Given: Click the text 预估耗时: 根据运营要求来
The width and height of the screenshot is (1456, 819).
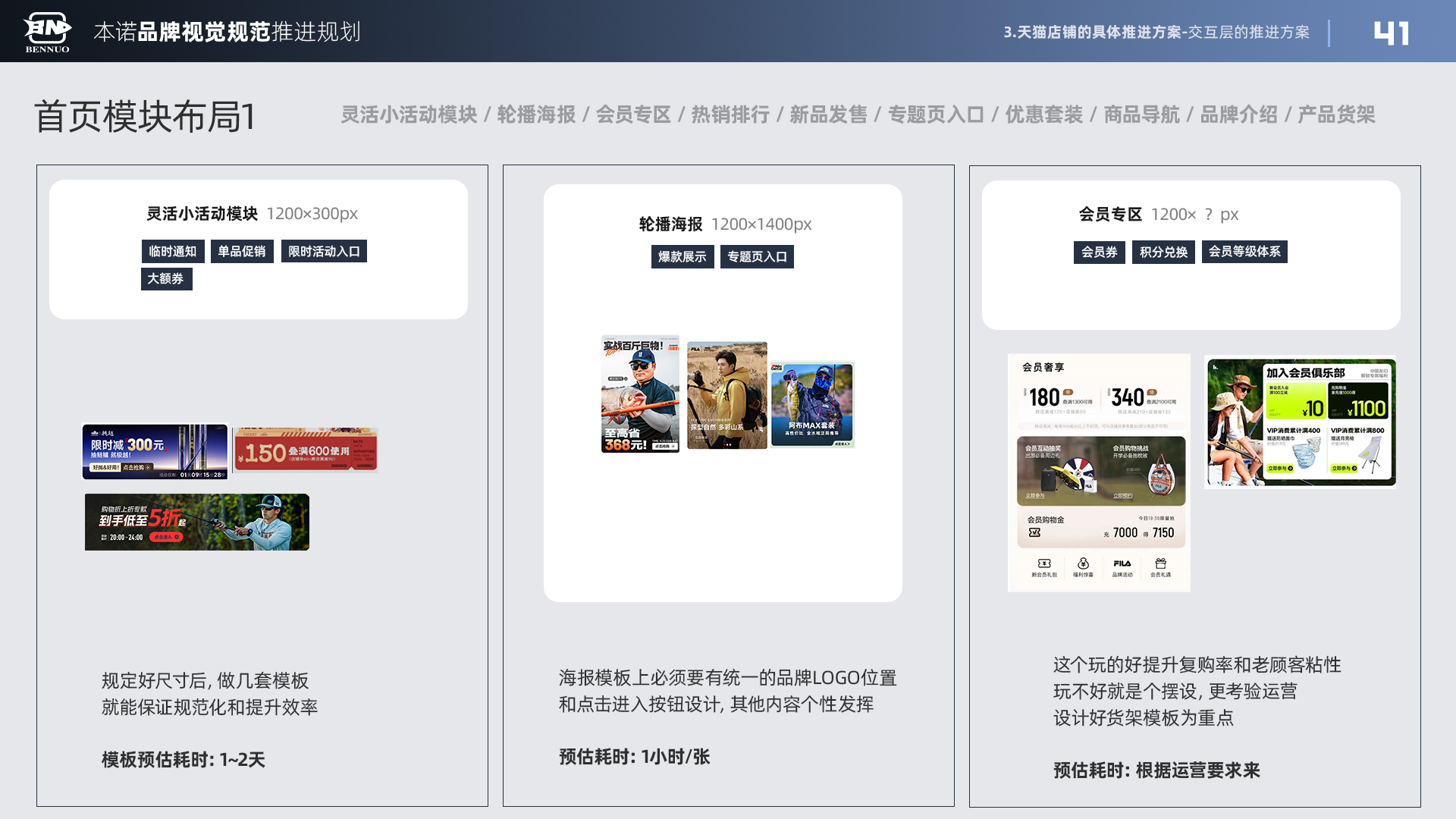Looking at the screenshot, I should pyautogui.click(x=1156, y=770).
